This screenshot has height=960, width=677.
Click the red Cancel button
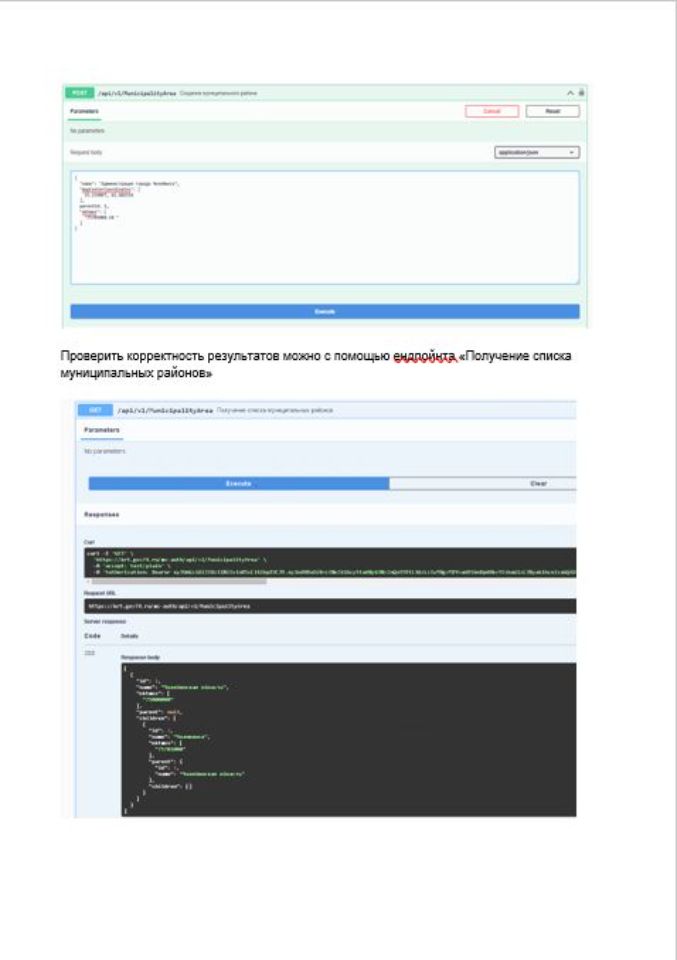[492, 111]
